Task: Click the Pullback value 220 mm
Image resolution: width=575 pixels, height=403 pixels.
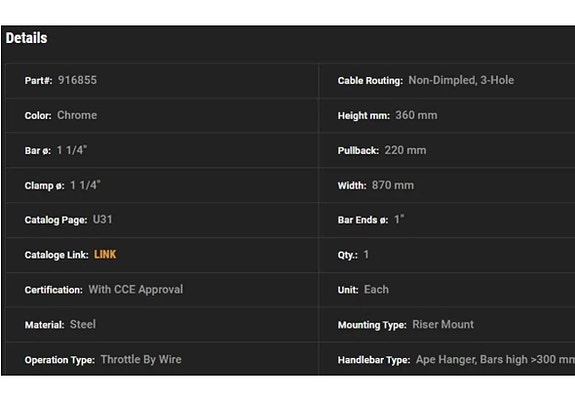Action: coord(405,150)
